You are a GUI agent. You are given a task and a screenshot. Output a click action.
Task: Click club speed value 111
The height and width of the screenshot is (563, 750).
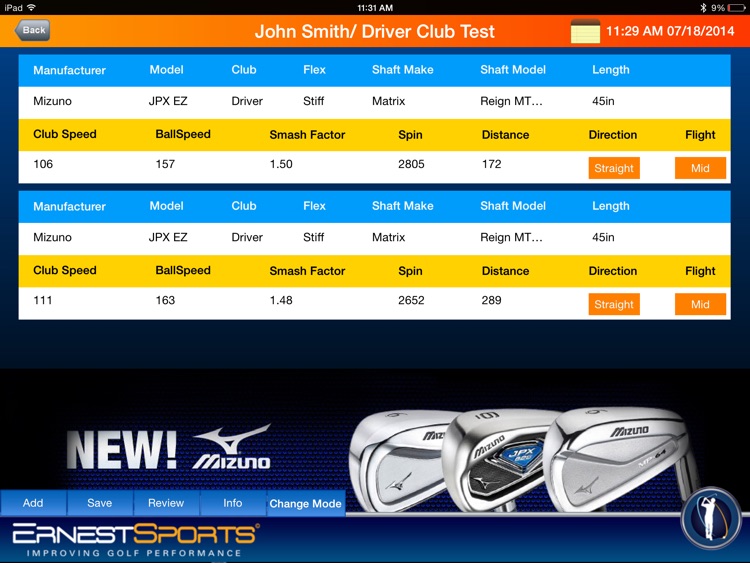point(43,300)
